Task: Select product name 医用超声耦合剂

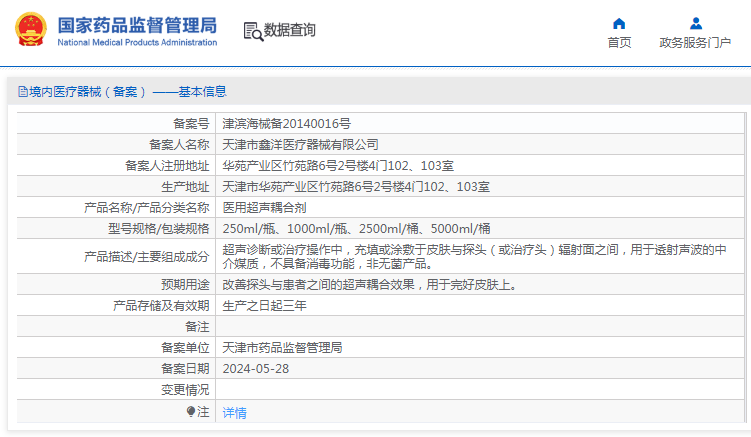Action: [264, 208]
